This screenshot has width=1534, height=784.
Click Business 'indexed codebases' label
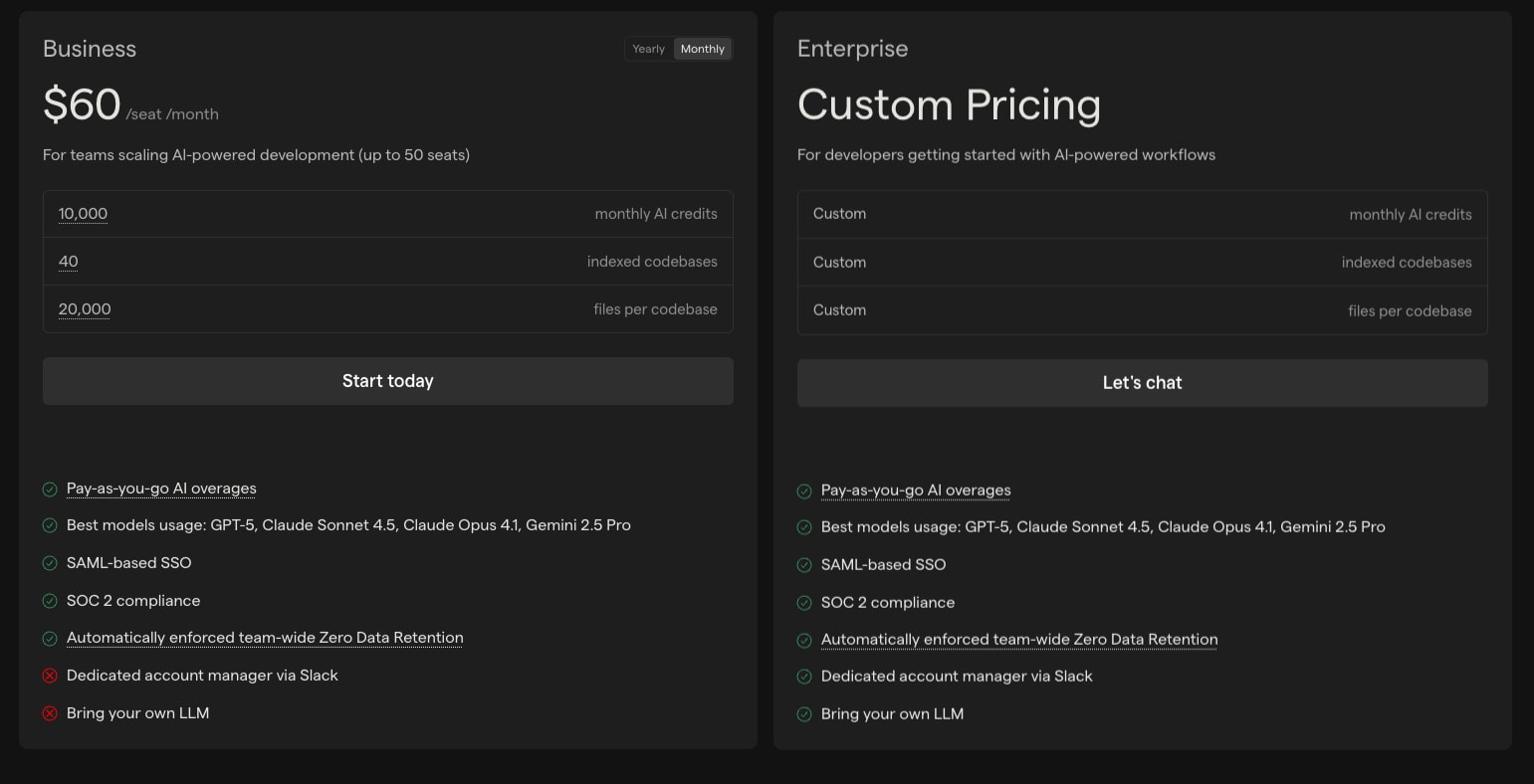click(652, 262)
